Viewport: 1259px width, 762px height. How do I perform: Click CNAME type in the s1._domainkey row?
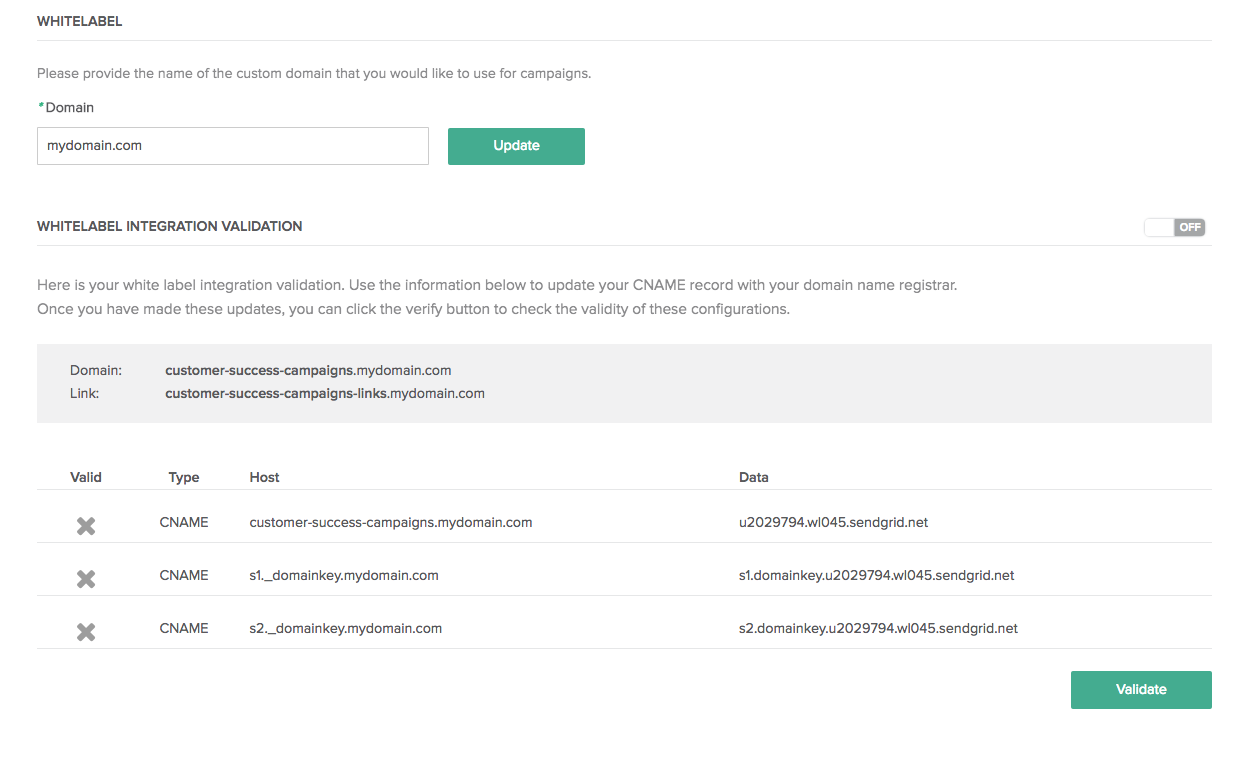(x=184, y=575)
